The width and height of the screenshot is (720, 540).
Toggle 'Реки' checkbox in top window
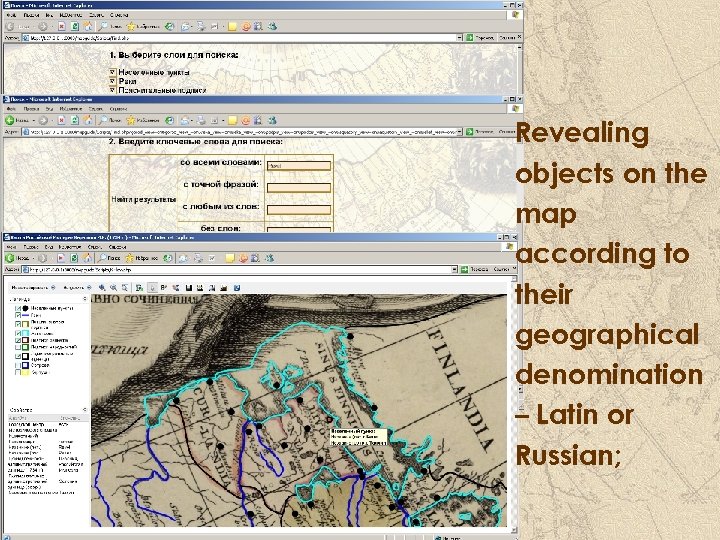(x=112, y=81)
